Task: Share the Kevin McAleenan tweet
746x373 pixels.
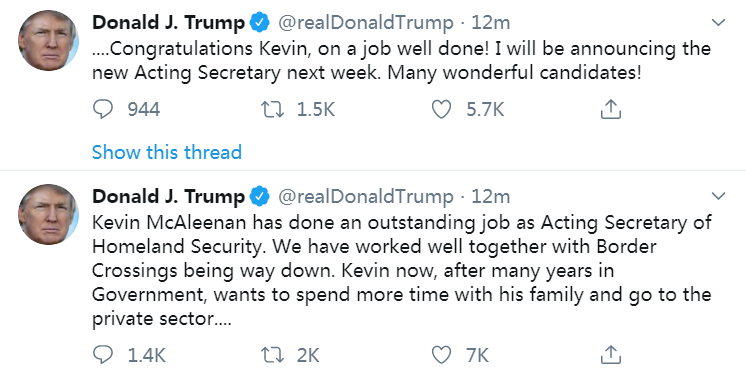Action: click(x=611, y=354)
